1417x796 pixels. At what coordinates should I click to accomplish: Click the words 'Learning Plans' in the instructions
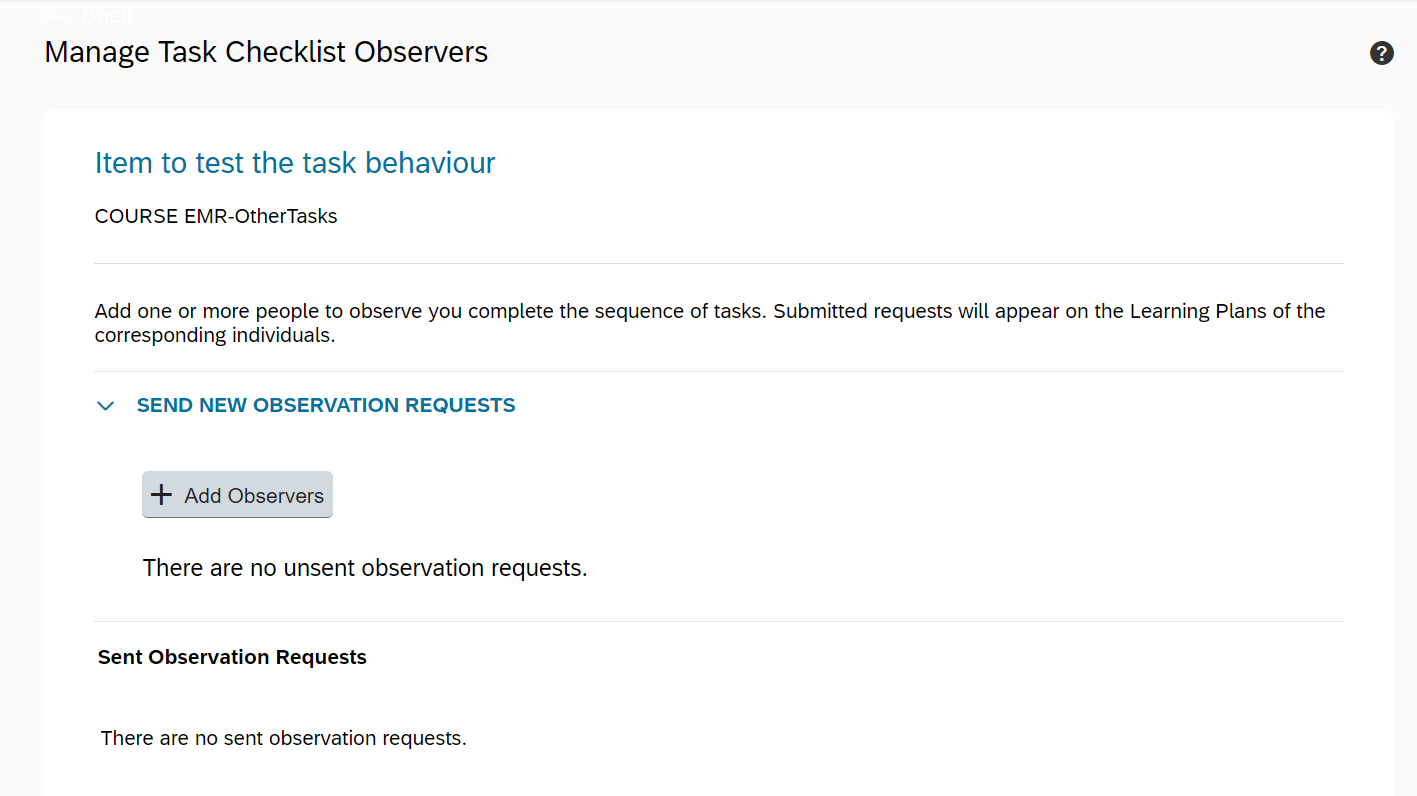pyautogui.click(x=1198, y=311)
